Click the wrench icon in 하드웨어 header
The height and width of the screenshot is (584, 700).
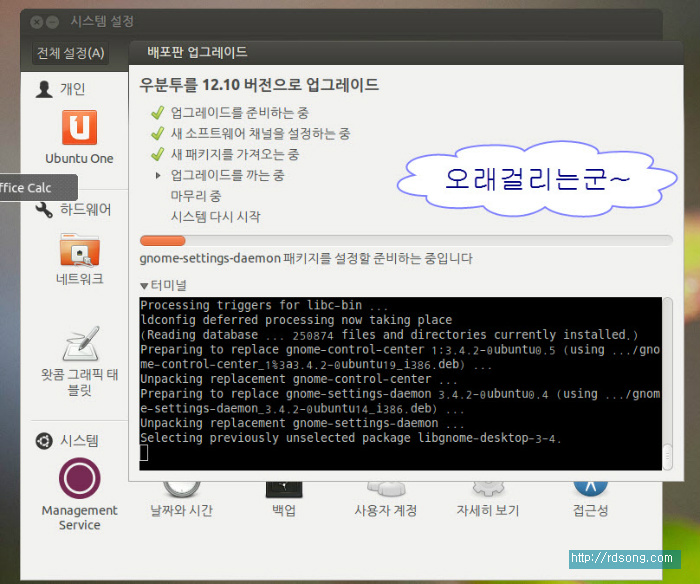pyautogui.click(x=44, y=210)
